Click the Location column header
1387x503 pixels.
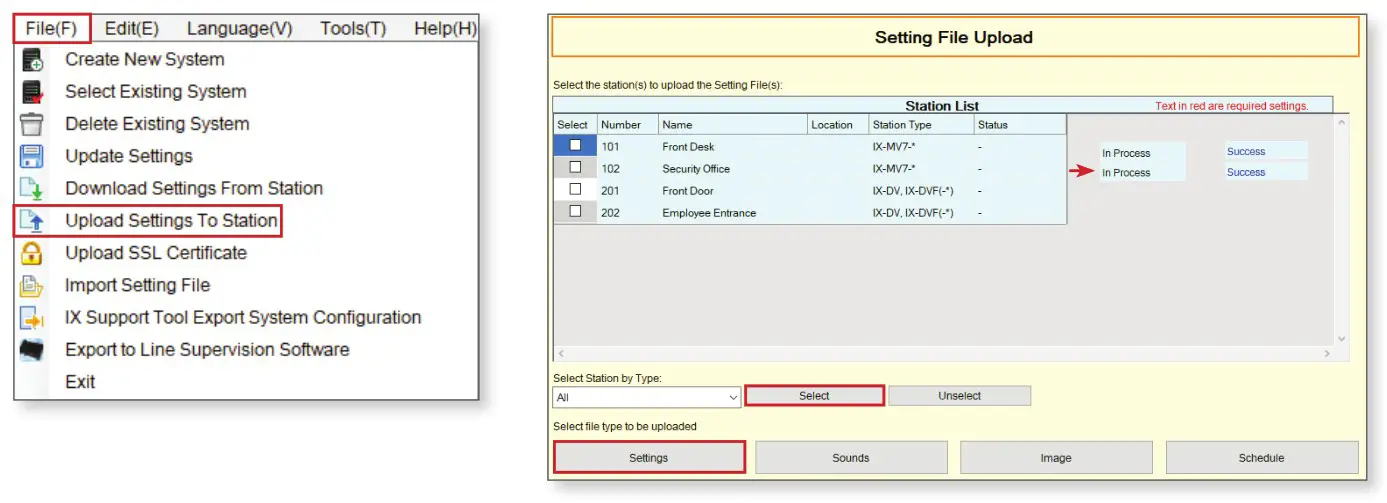(837, 125)
